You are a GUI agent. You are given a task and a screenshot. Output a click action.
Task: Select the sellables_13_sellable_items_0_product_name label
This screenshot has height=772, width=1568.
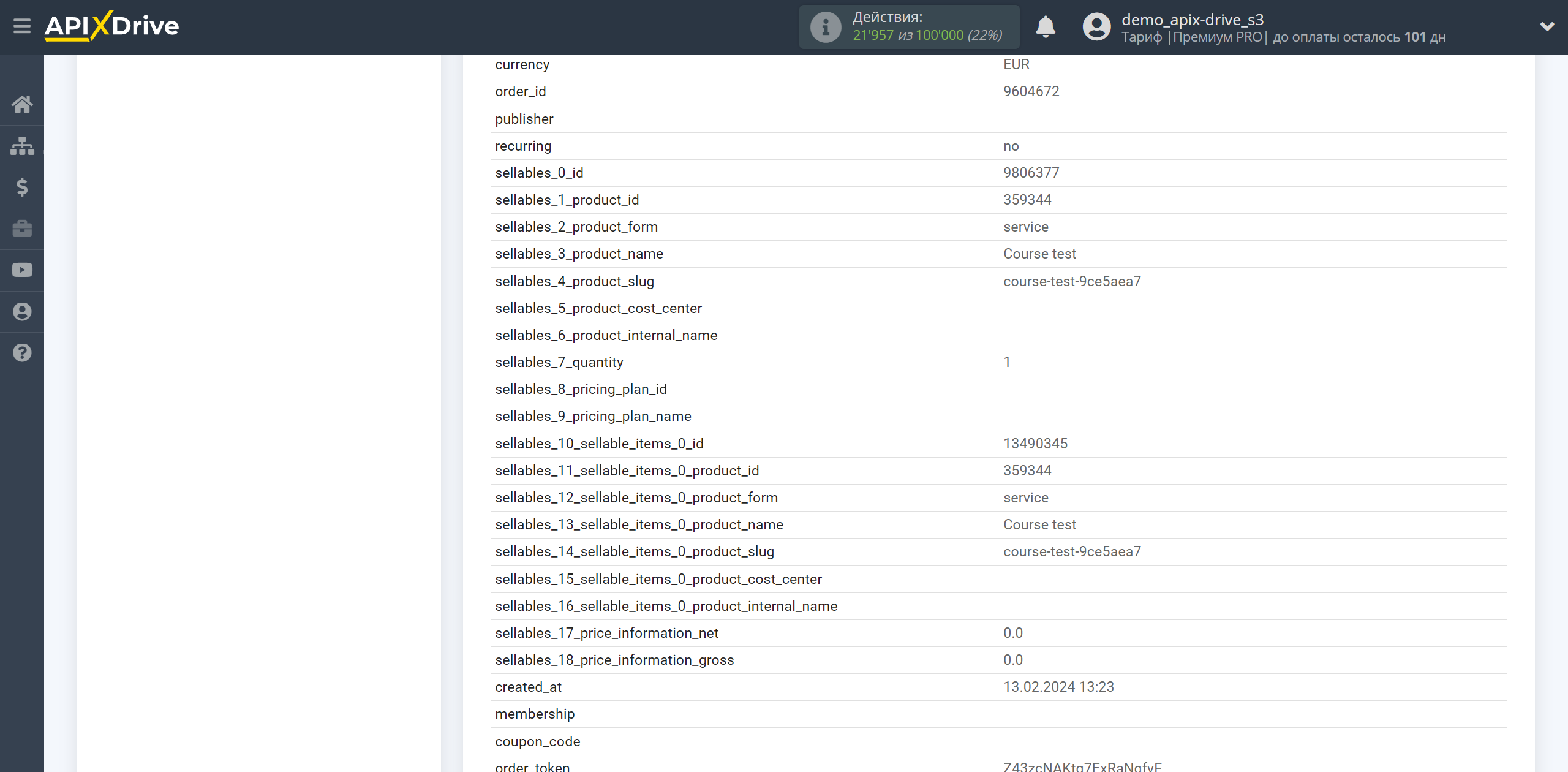click(x=639, y=524)
